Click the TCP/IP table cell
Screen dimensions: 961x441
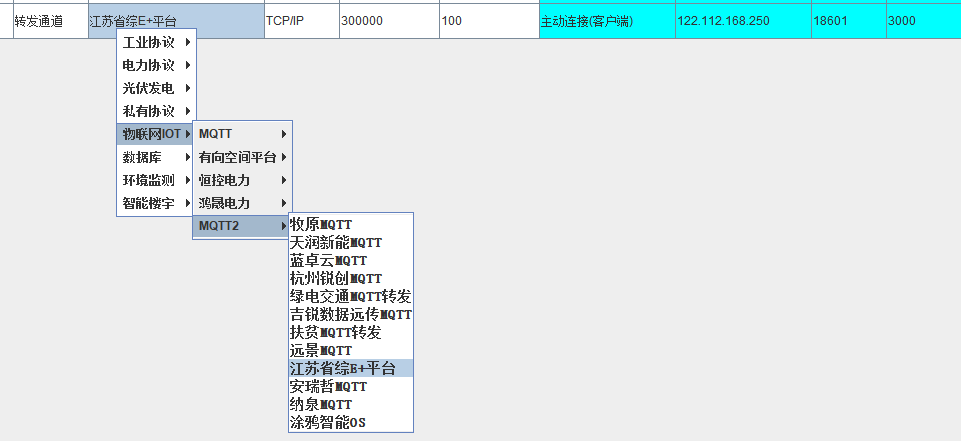tap(302, 21)
